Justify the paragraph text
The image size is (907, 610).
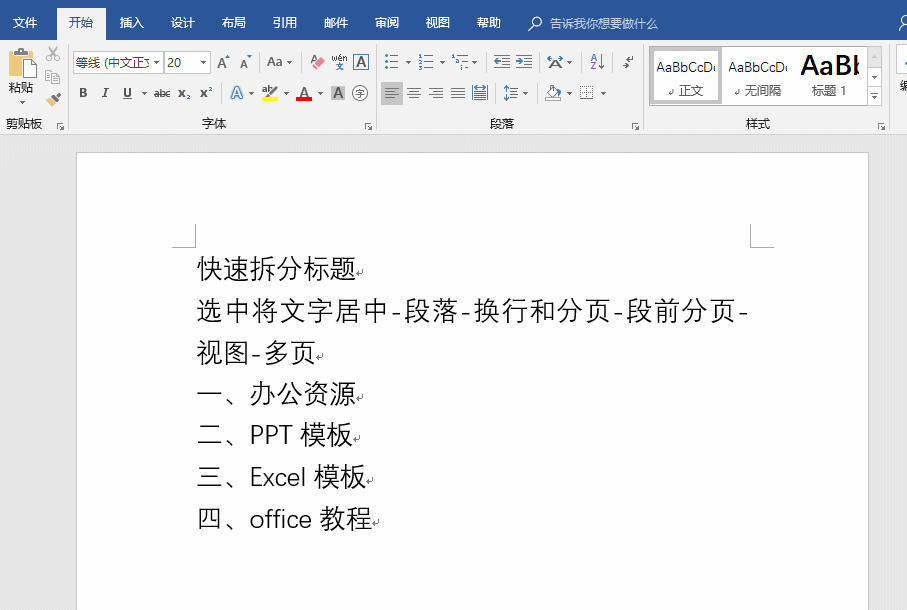tap(458, 93)
